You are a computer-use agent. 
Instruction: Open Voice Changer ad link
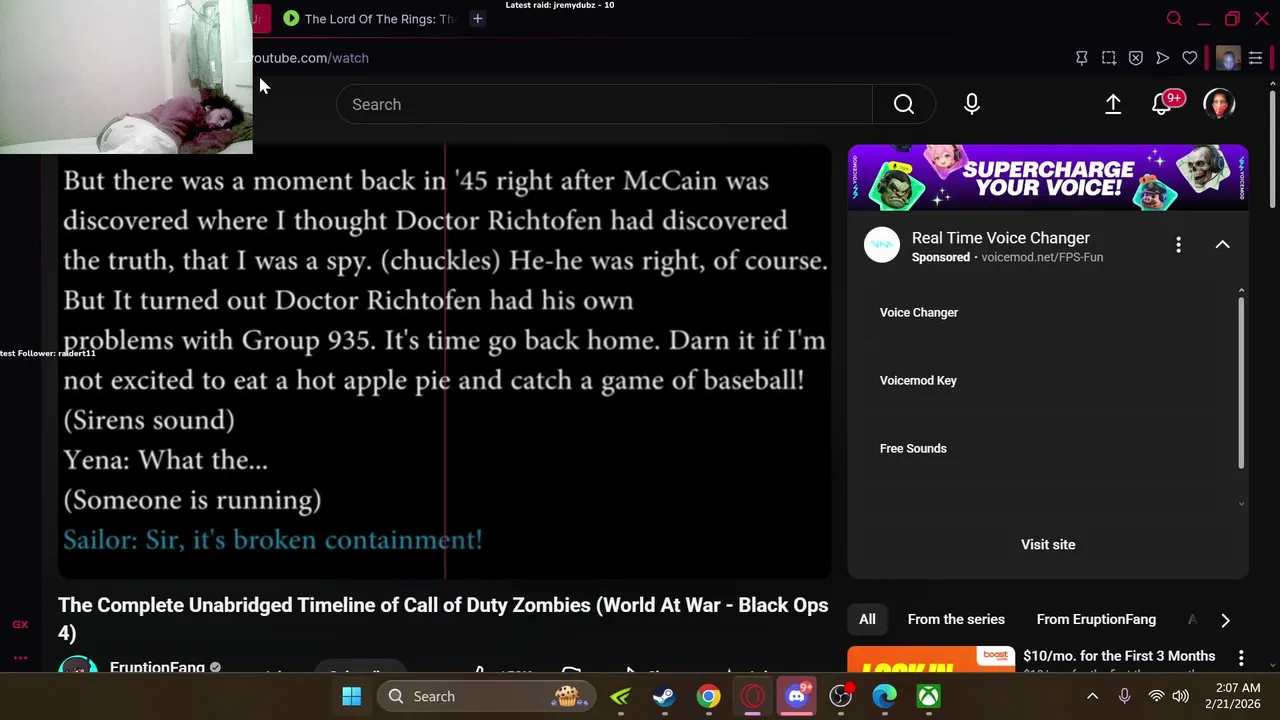[x=919, y=313]
